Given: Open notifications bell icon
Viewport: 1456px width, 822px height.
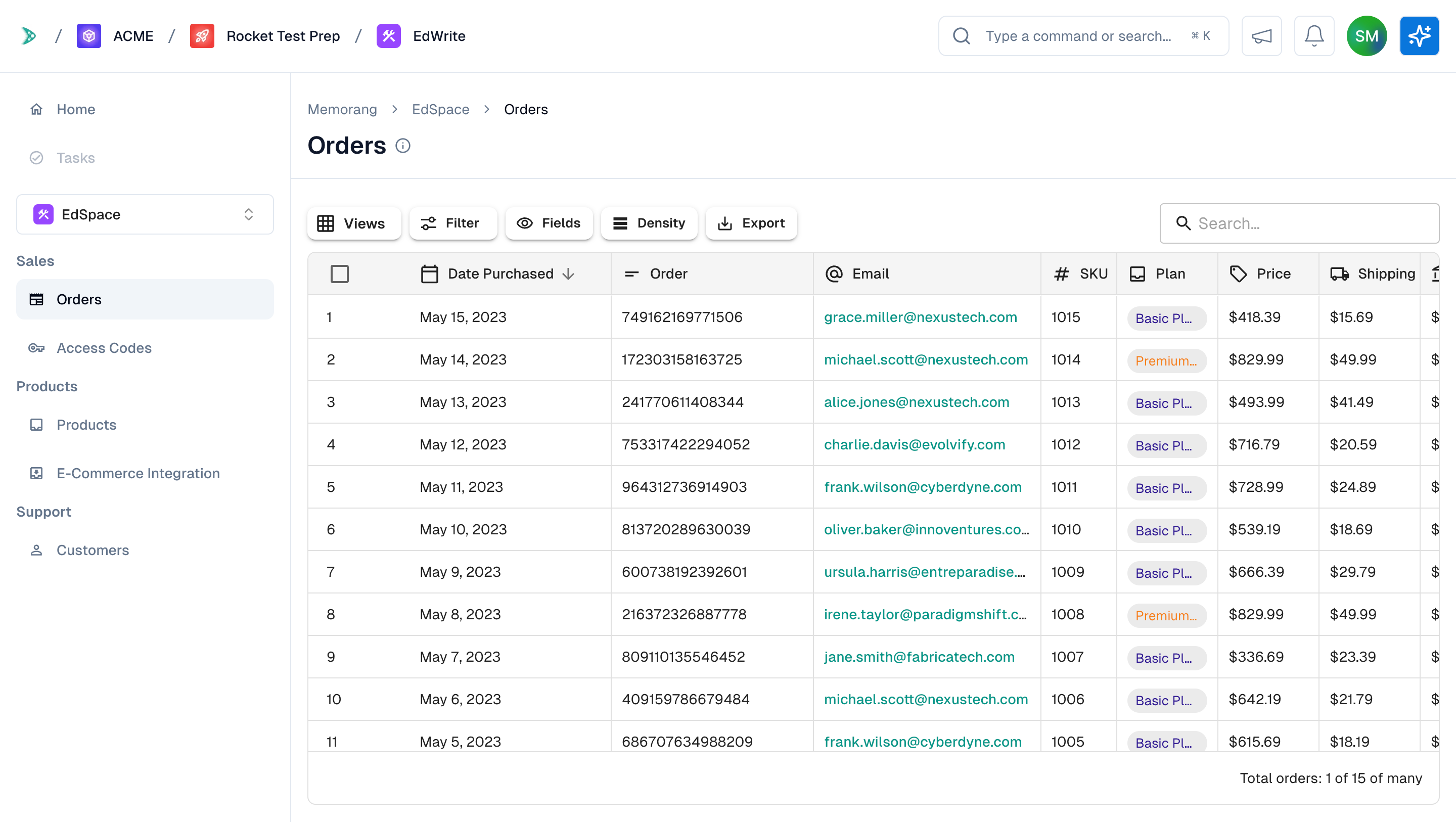Looking at the screenshot, I should coord(1314,36).
